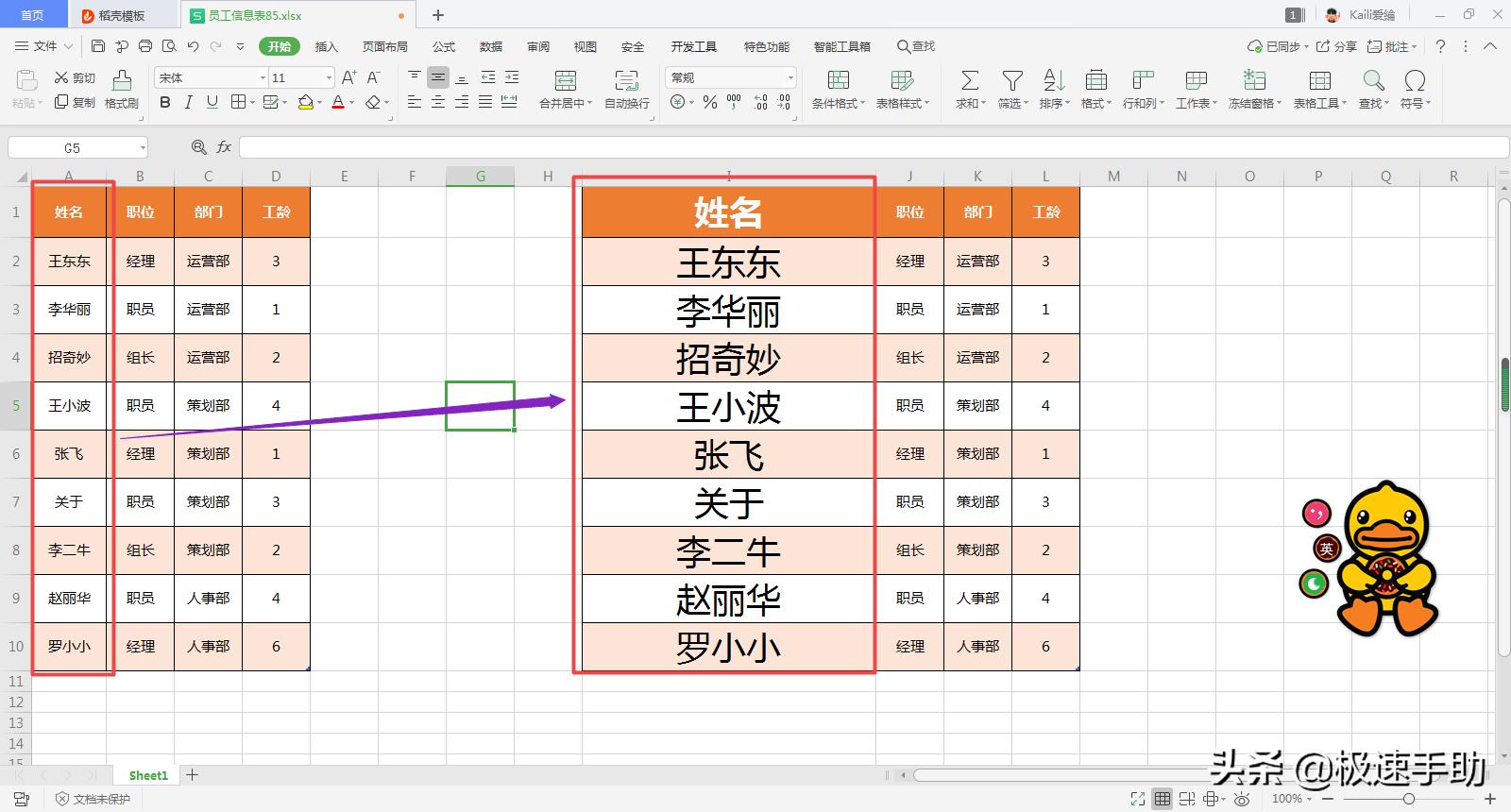Open new document tab with + button
1511x812 pixels.
pos(438,15)
